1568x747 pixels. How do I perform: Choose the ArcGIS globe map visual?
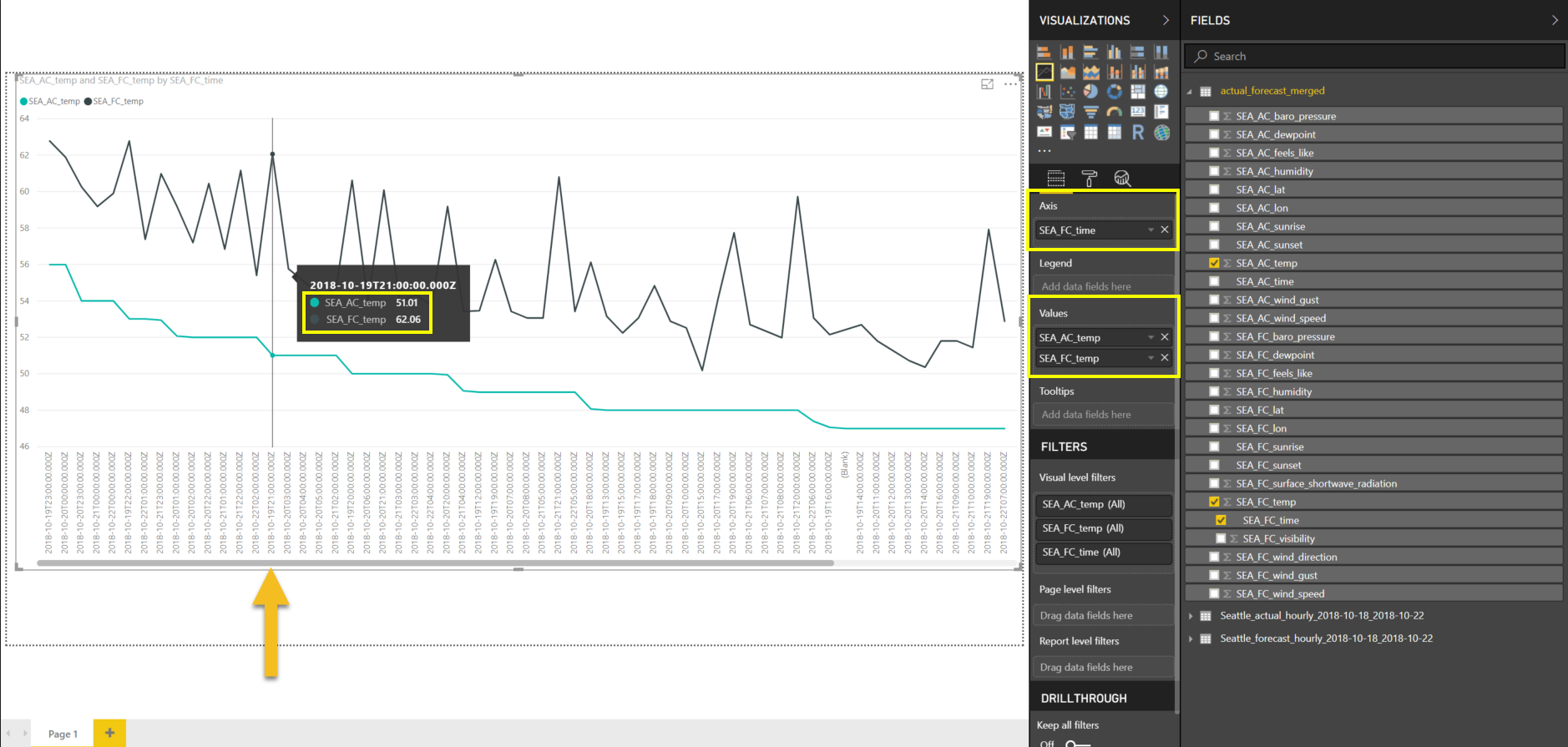point(1161,132)
